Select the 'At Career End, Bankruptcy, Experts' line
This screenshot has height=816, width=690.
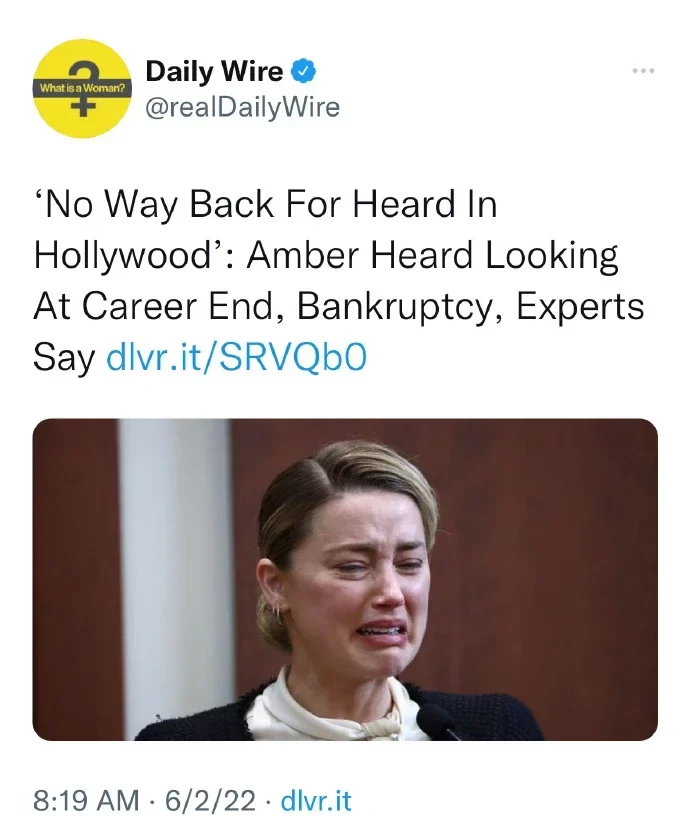tap(339, 306)
